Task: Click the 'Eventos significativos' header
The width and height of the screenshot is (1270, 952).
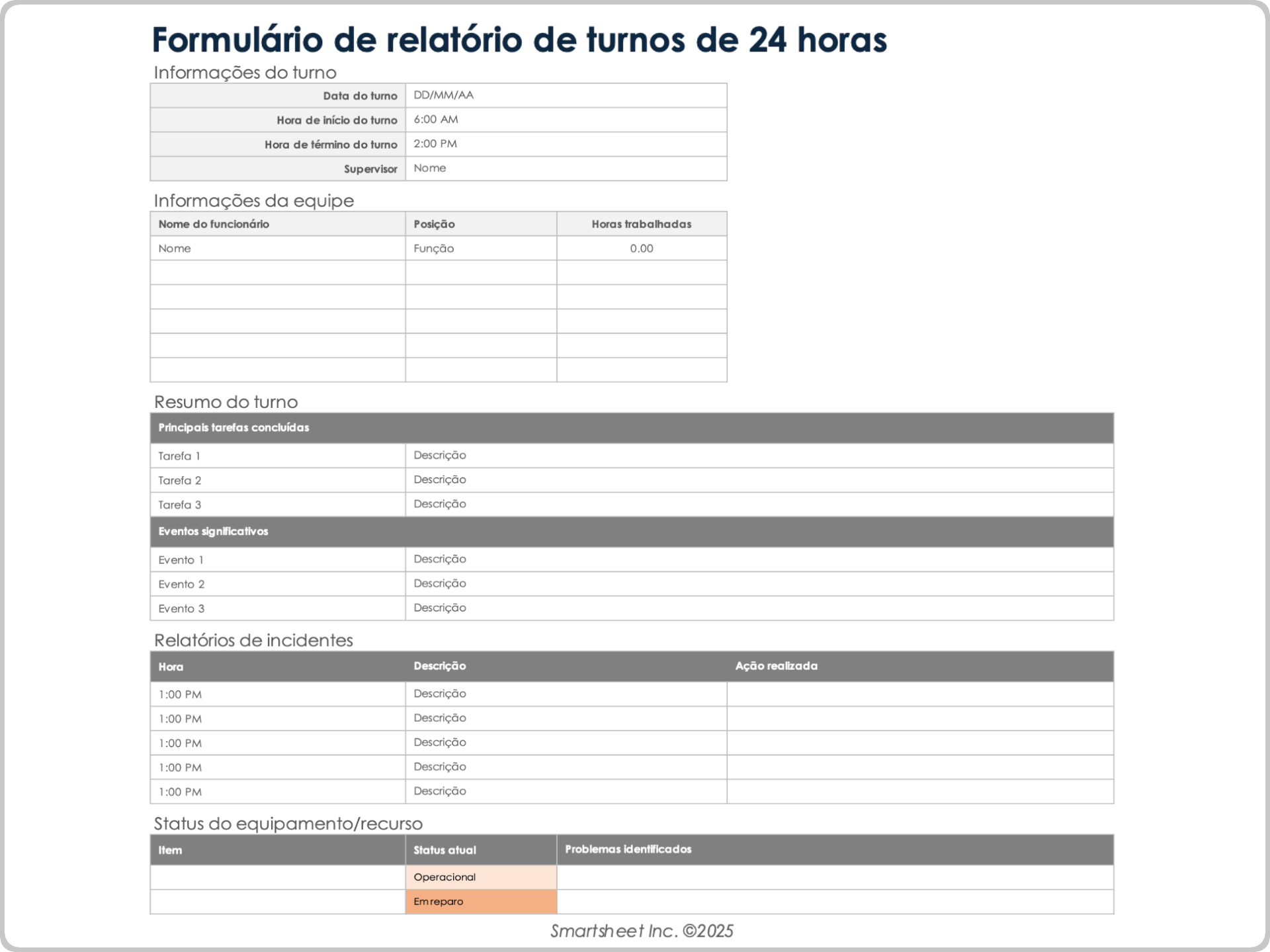Action: (632, 532)
